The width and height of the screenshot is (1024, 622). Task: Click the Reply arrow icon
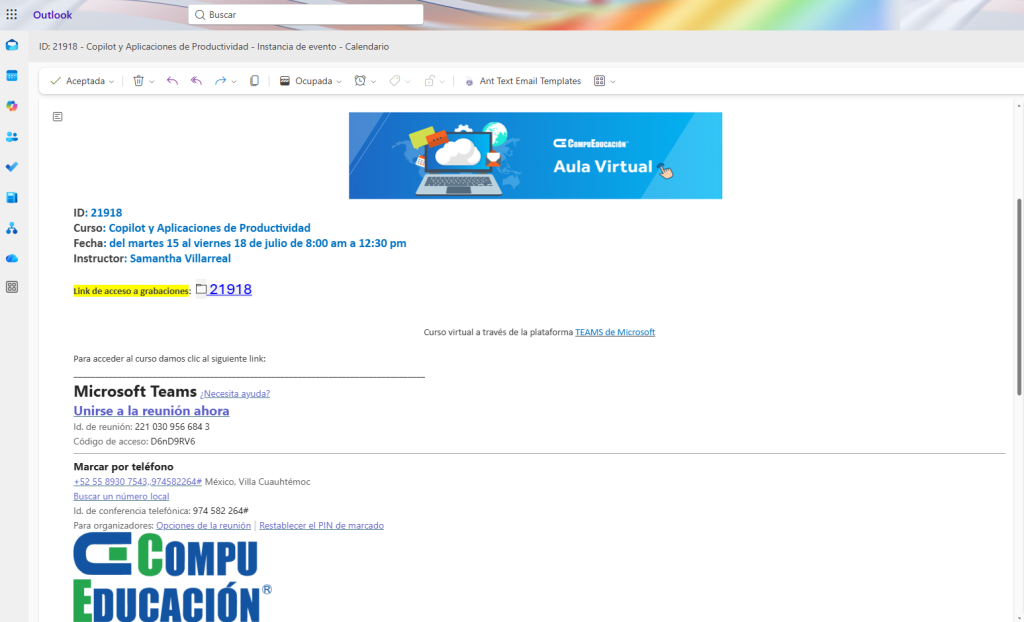[172, 81]
